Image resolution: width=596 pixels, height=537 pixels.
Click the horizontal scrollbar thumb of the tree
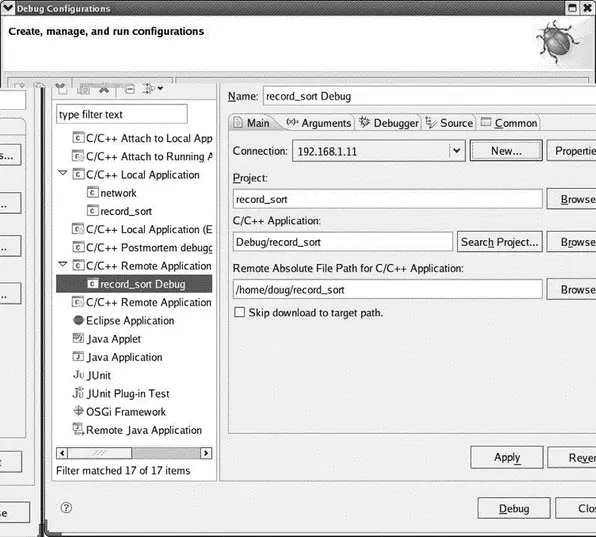pos(100,453)
